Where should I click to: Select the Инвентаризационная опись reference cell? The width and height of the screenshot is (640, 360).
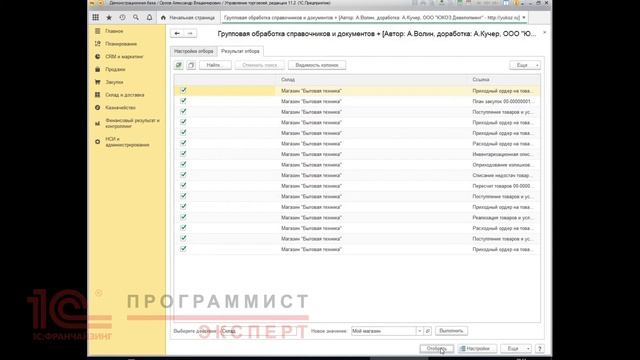pos(504,154)
